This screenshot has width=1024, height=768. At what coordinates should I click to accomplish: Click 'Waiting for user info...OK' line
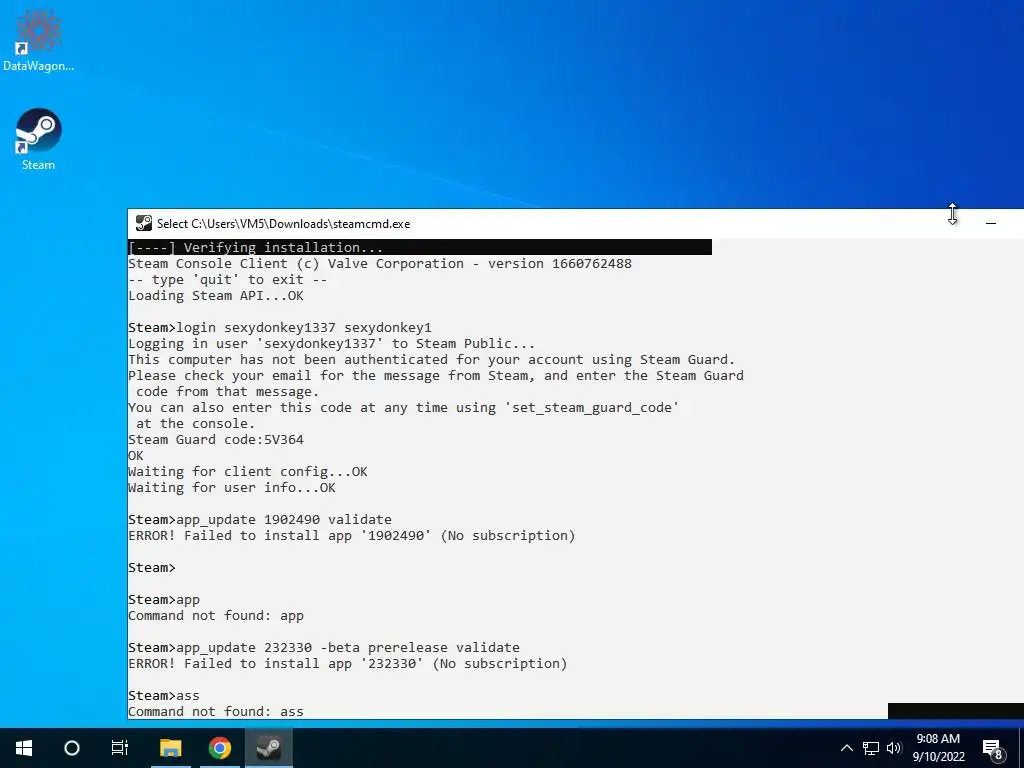231,487
